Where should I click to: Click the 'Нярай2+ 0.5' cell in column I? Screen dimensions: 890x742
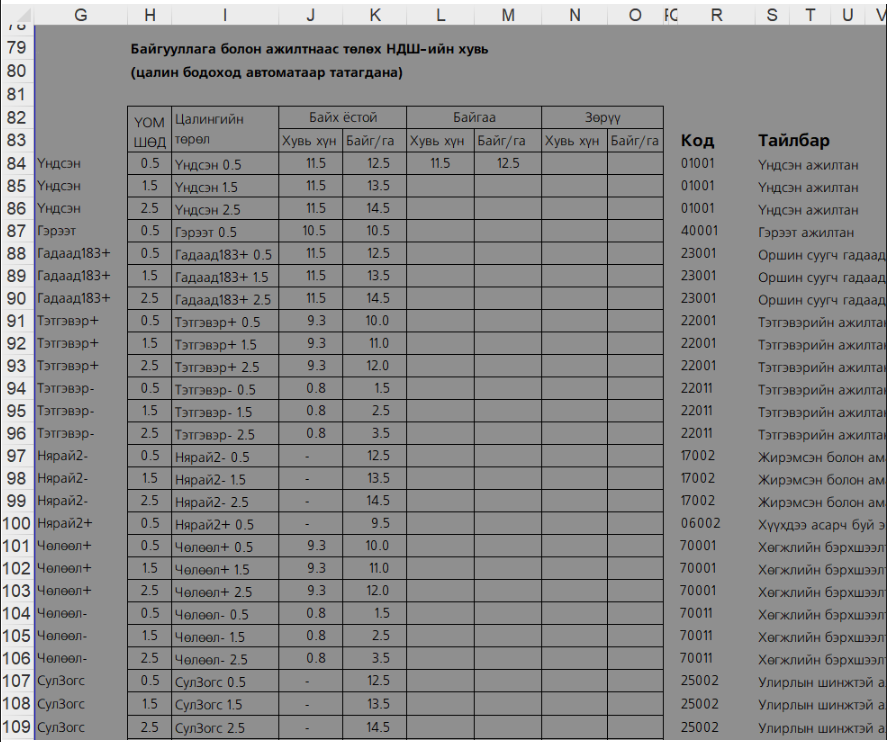224,524
